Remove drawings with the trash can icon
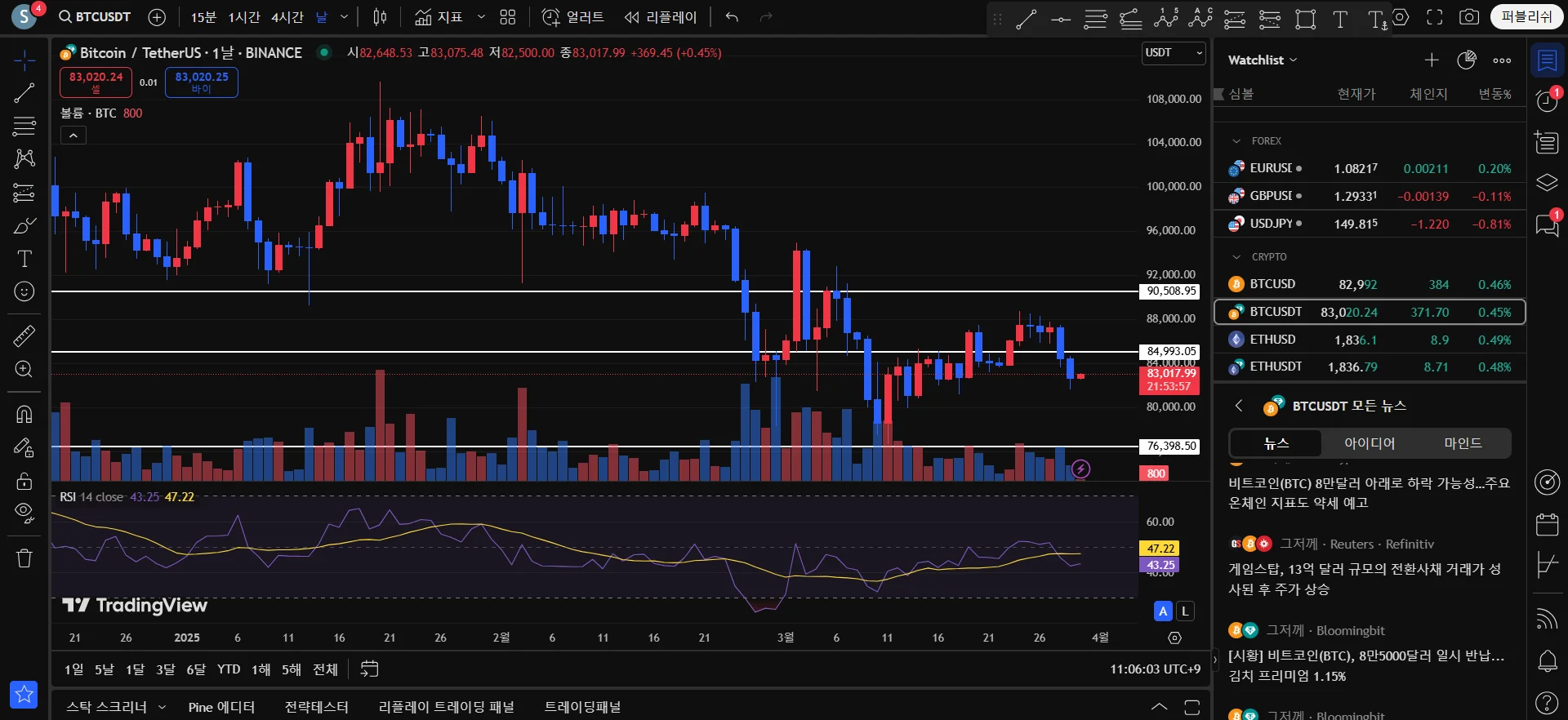The image size is (1568, 720). click(x=24, y=558)
